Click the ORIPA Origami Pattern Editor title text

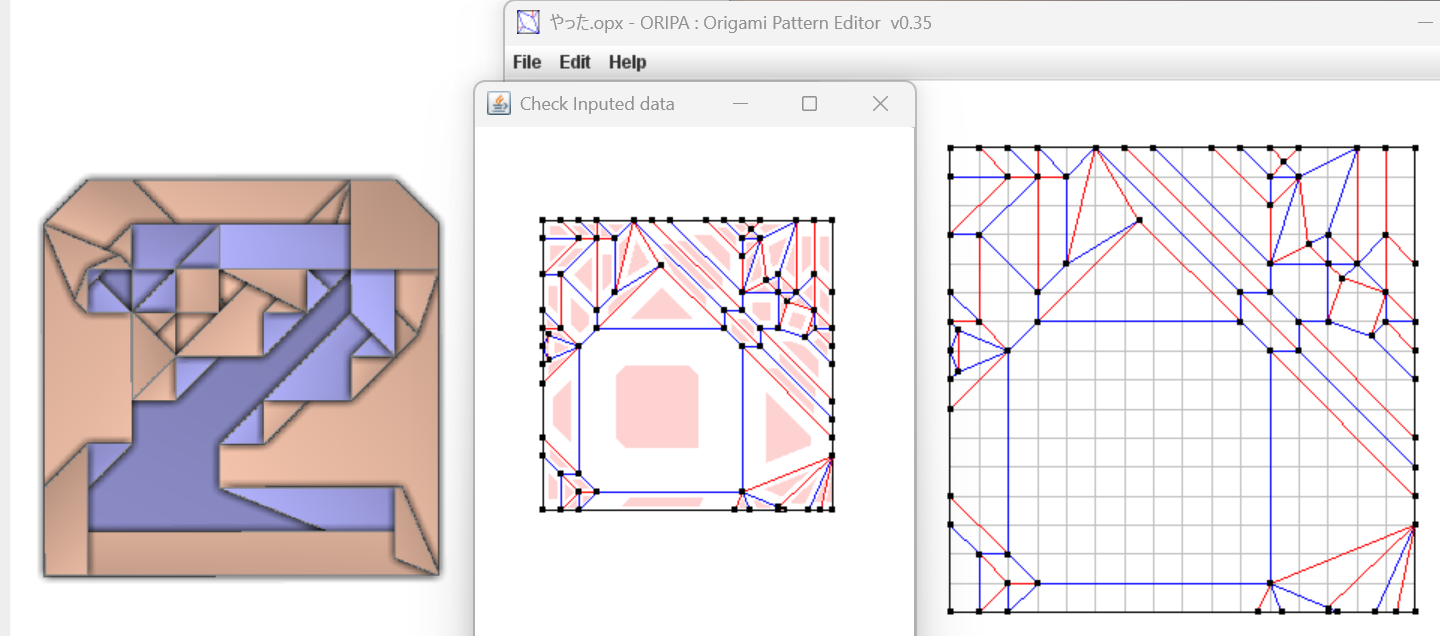(740, 22)
